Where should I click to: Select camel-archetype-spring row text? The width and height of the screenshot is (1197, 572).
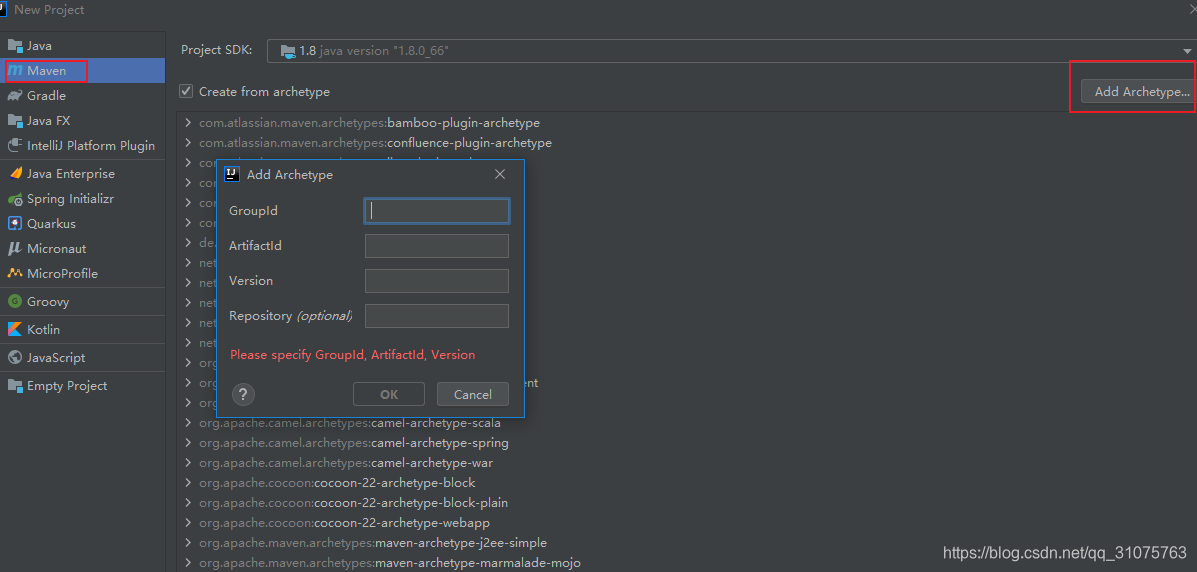[353, 443]
